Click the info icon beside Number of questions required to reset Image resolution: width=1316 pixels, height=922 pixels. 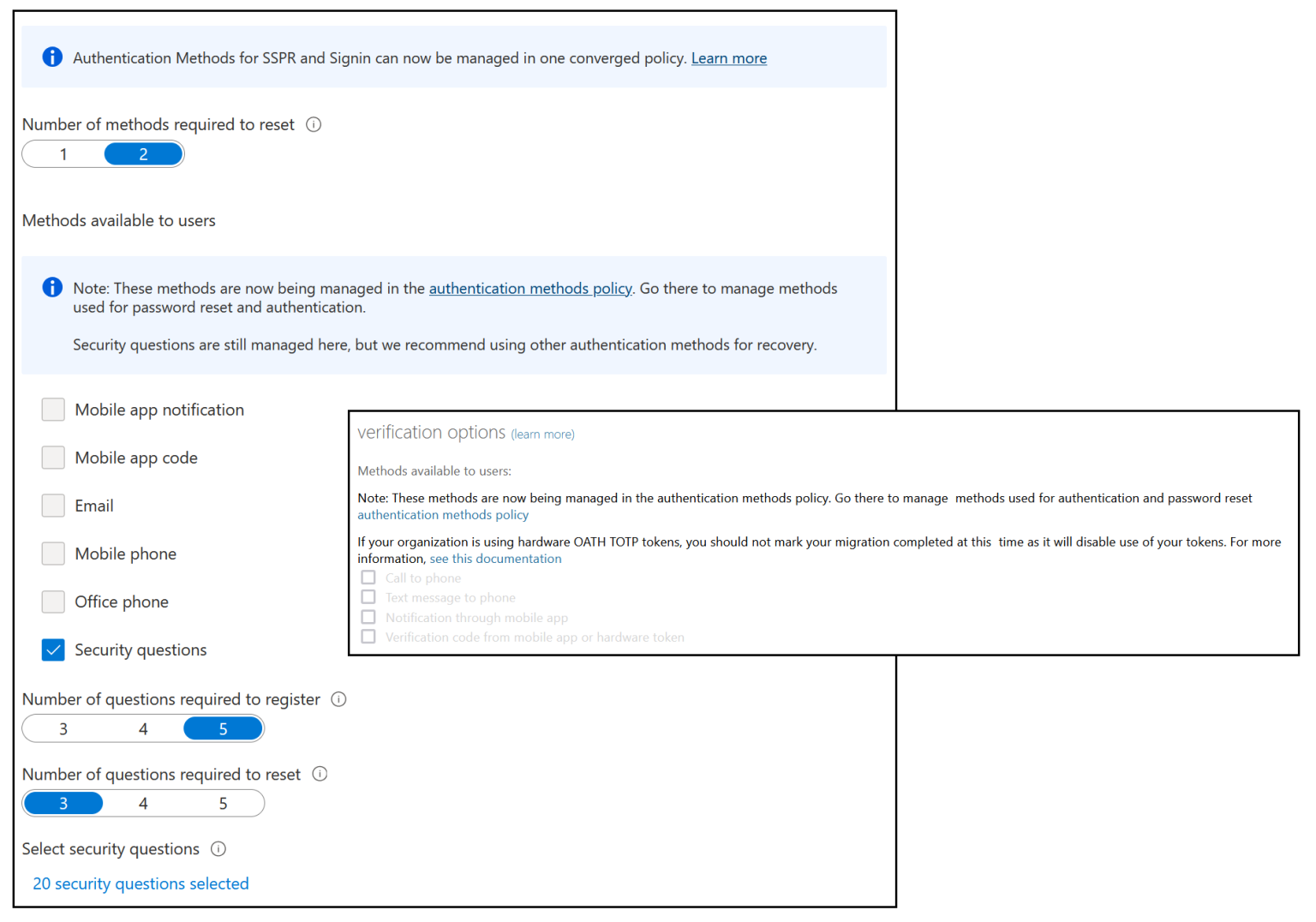(x=320, y=774)
